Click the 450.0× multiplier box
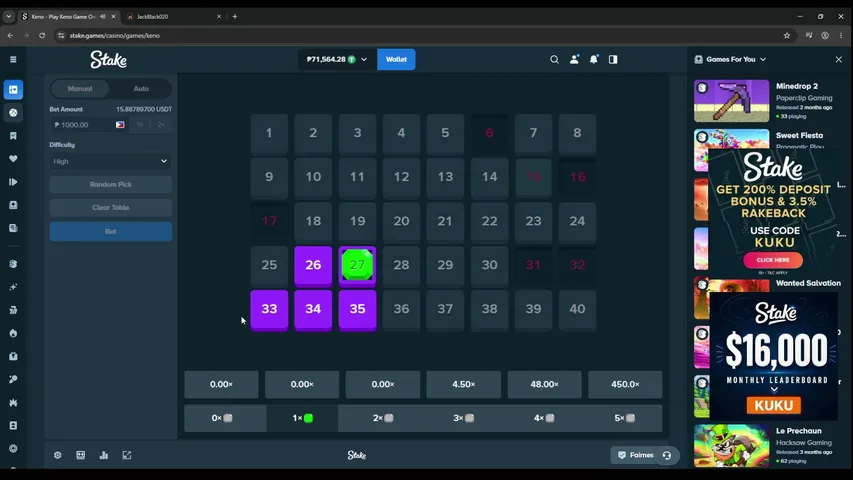Viewport: 853px width, 480px height. (625, 384)
